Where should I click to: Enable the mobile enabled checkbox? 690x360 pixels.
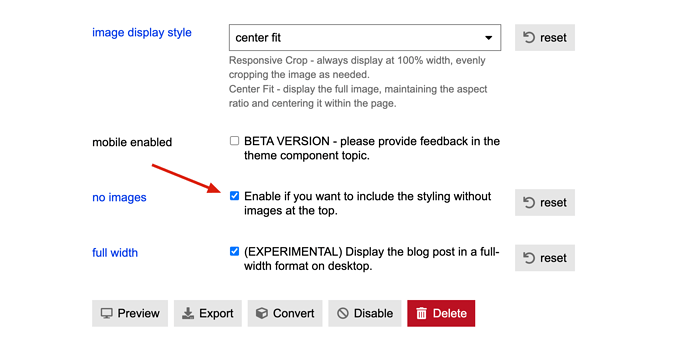[x=235, y=141]
